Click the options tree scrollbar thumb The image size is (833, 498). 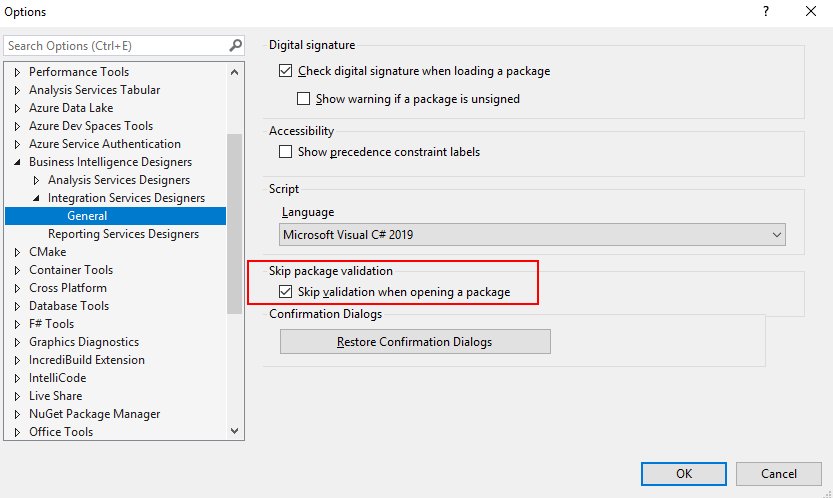[234, 223]
